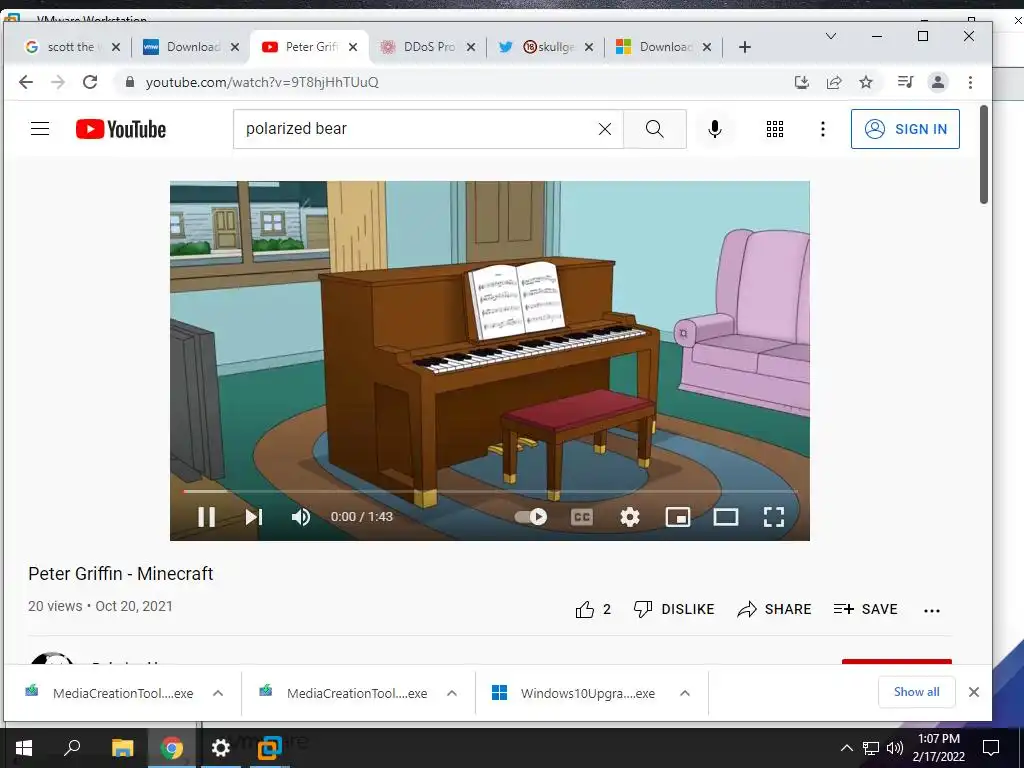Screen dimensions: 1024x768
Task: Click the Peter Griffin - Minecraft title
Action: (x=121, y=573)
